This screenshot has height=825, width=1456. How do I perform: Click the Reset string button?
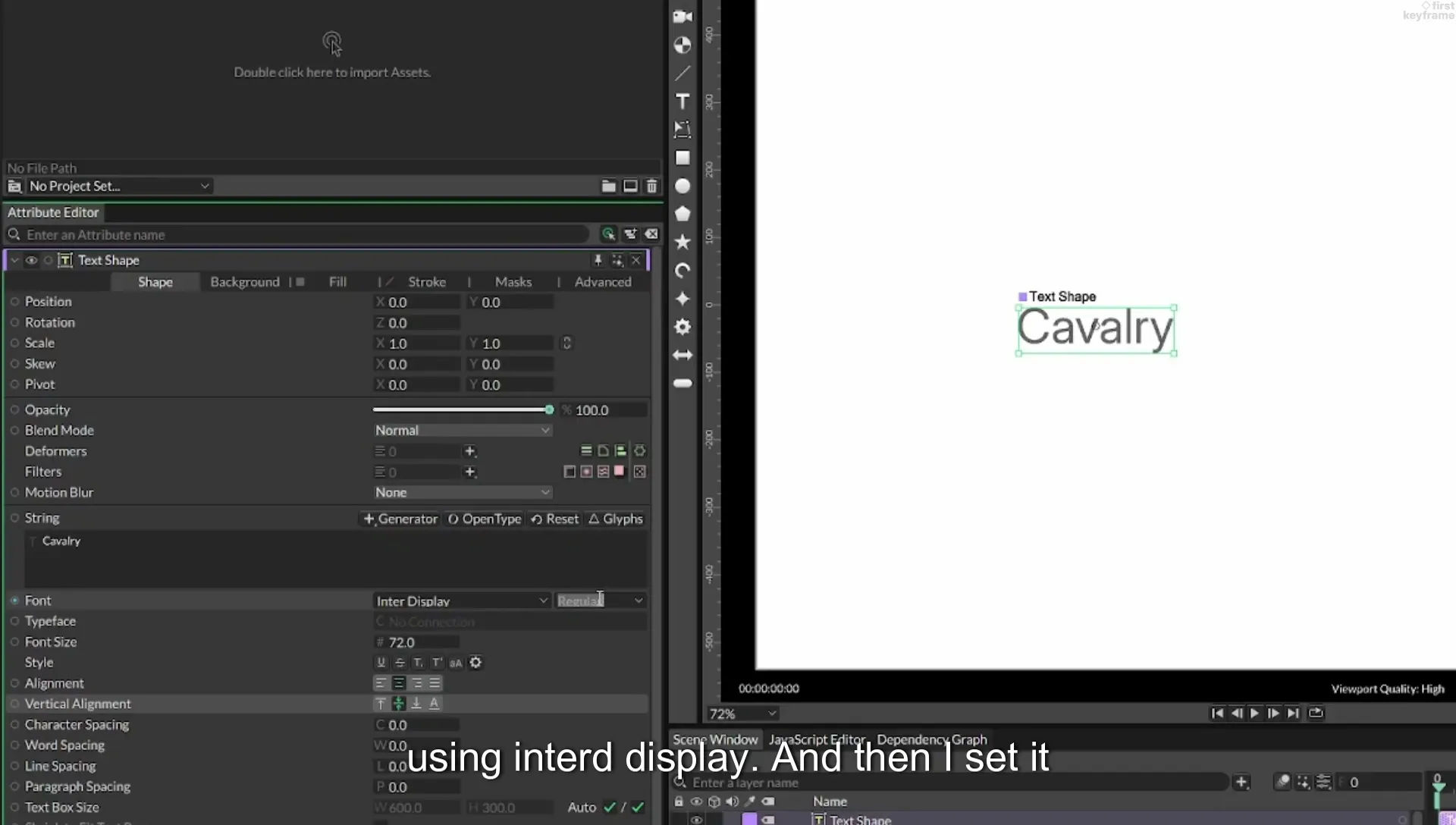point(554,519)
